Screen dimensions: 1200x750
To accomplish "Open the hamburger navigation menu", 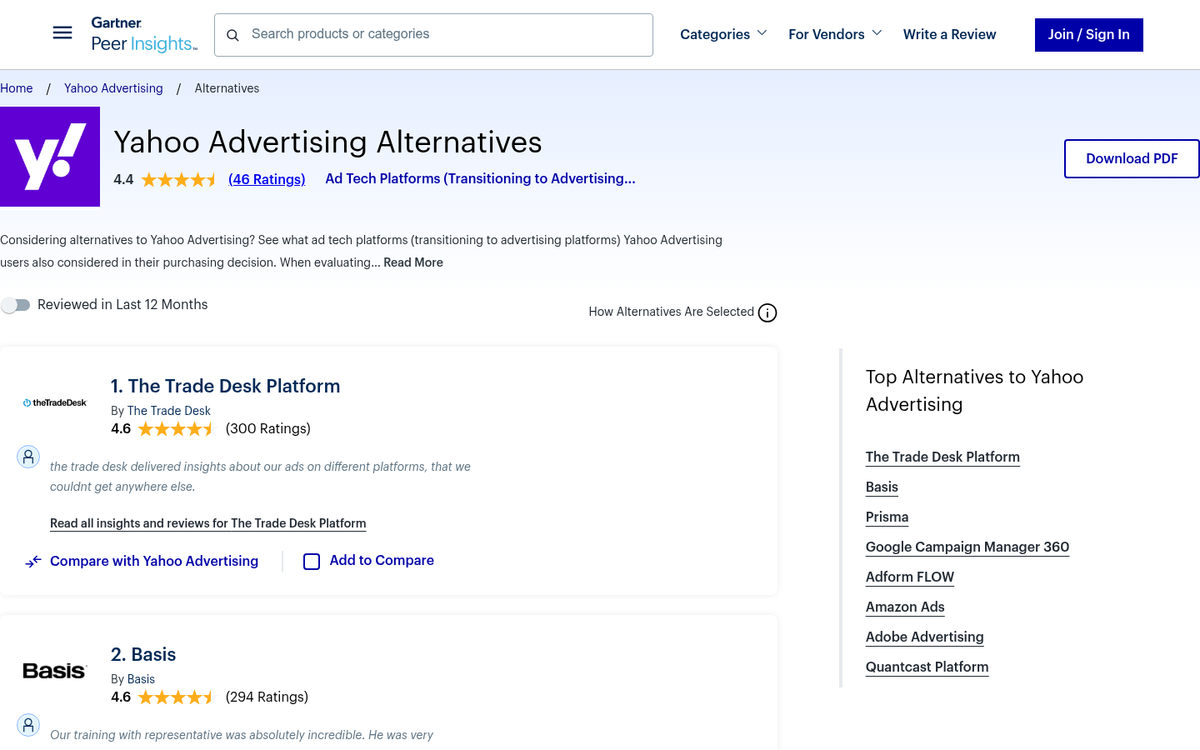I will (x=62, y=32).
